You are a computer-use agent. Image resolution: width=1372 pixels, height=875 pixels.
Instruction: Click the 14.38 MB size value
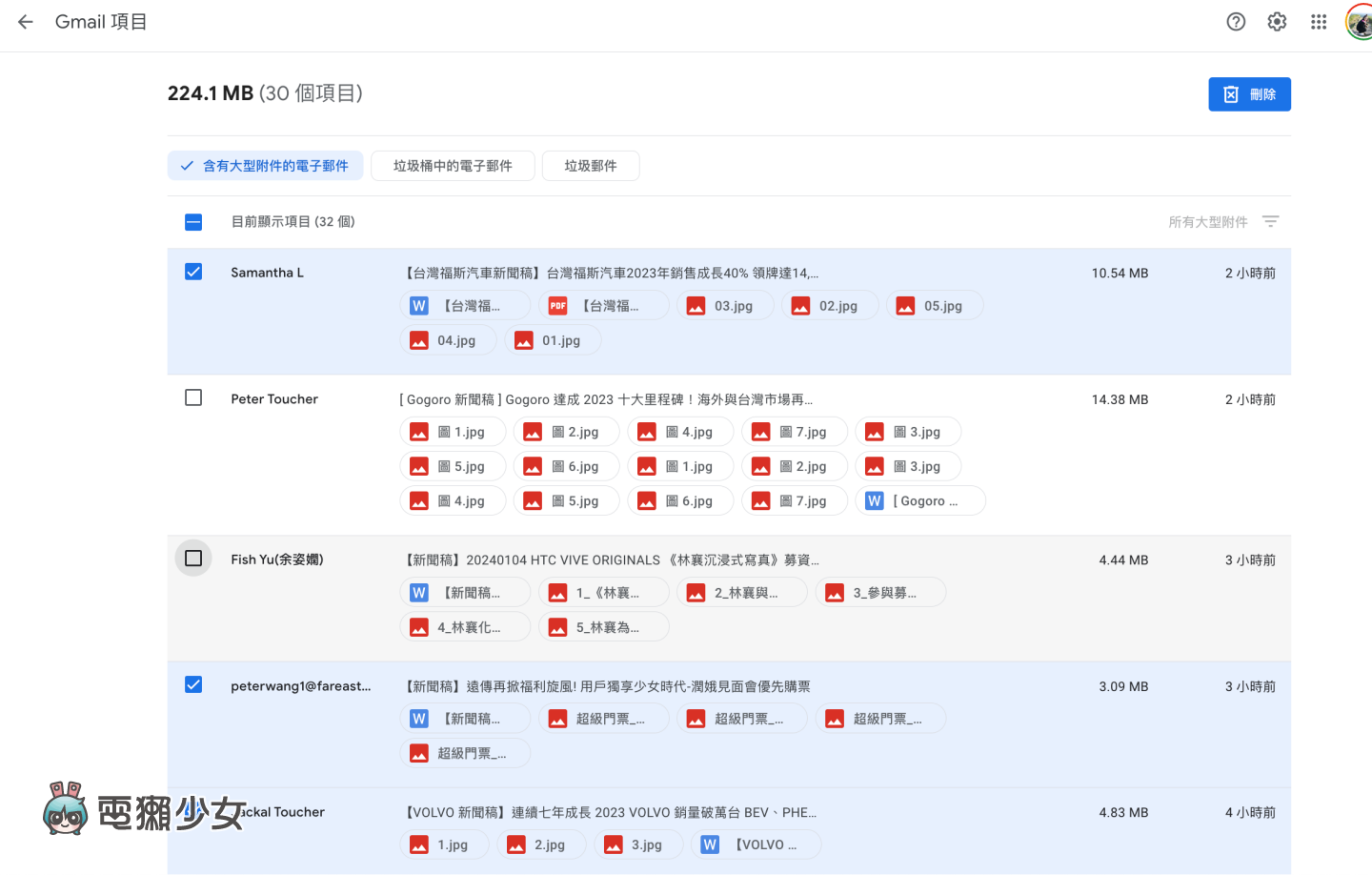point(1120,399)
